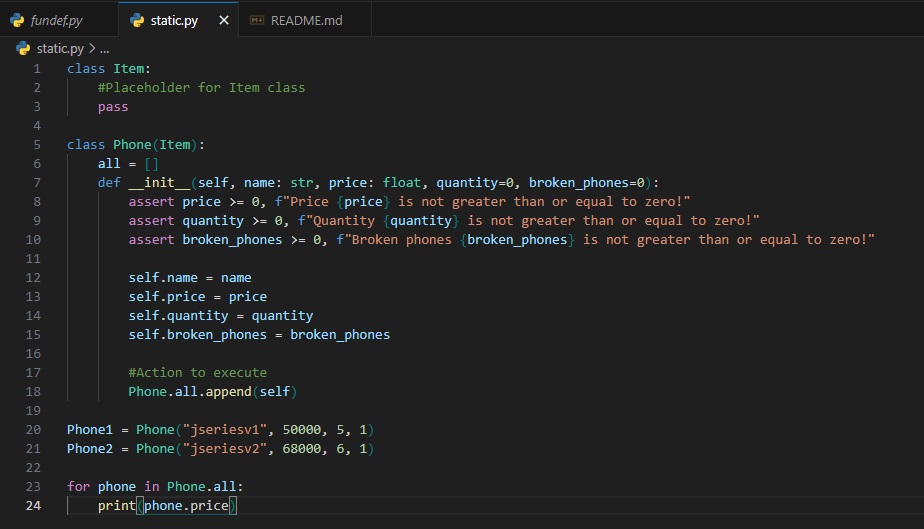The image size is (924, 529).
Task: Click 'assert broken_phones >= 0' on line 10
Action: point(225,240)
